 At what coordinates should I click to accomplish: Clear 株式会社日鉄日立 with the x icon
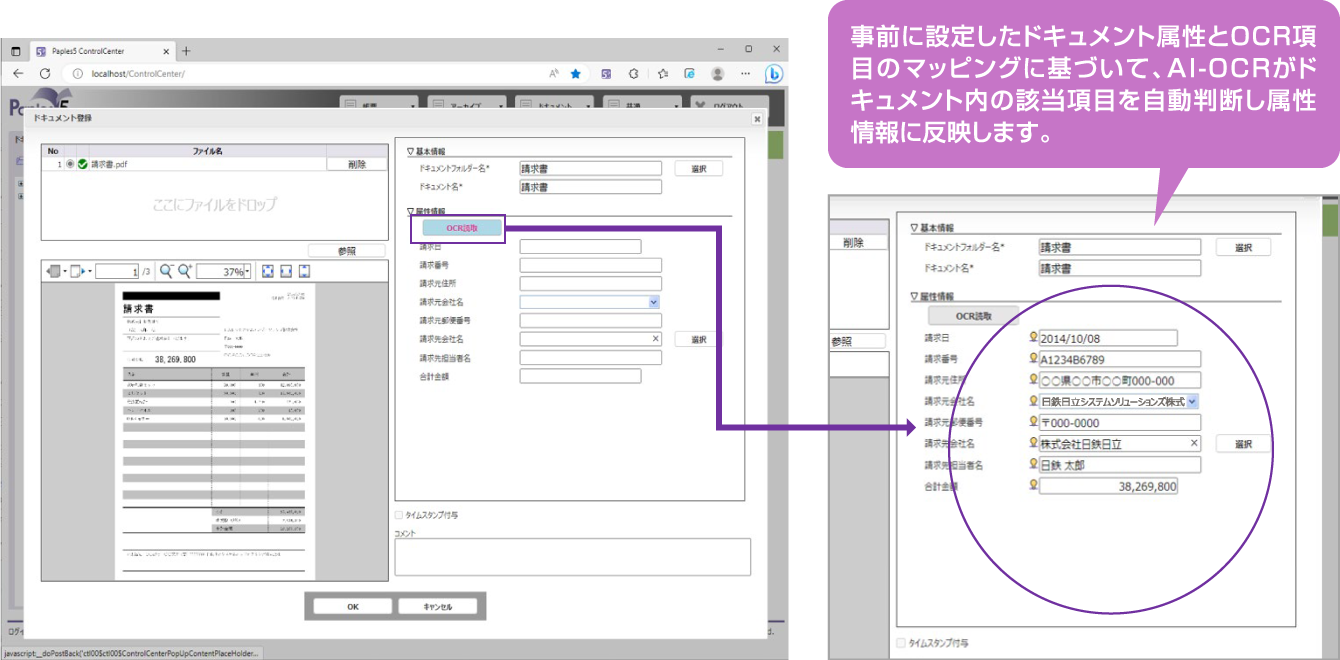tap(1194, 444)
